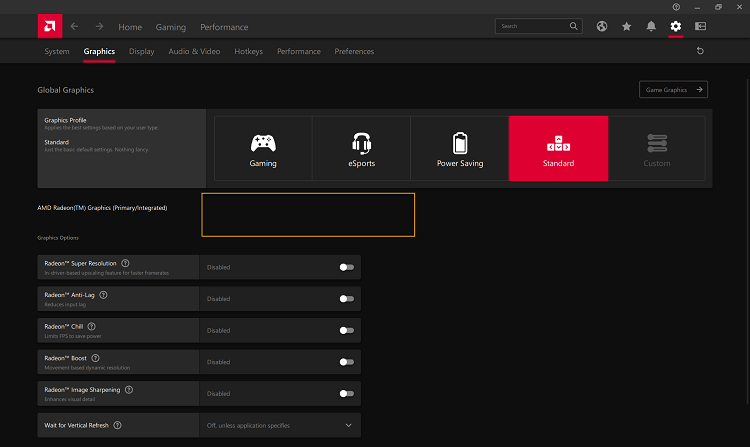The height and width of the screenshot is (447, 750).
Task: Open the notifications bell
Action: pyautogui.click(x=651, y=26)
